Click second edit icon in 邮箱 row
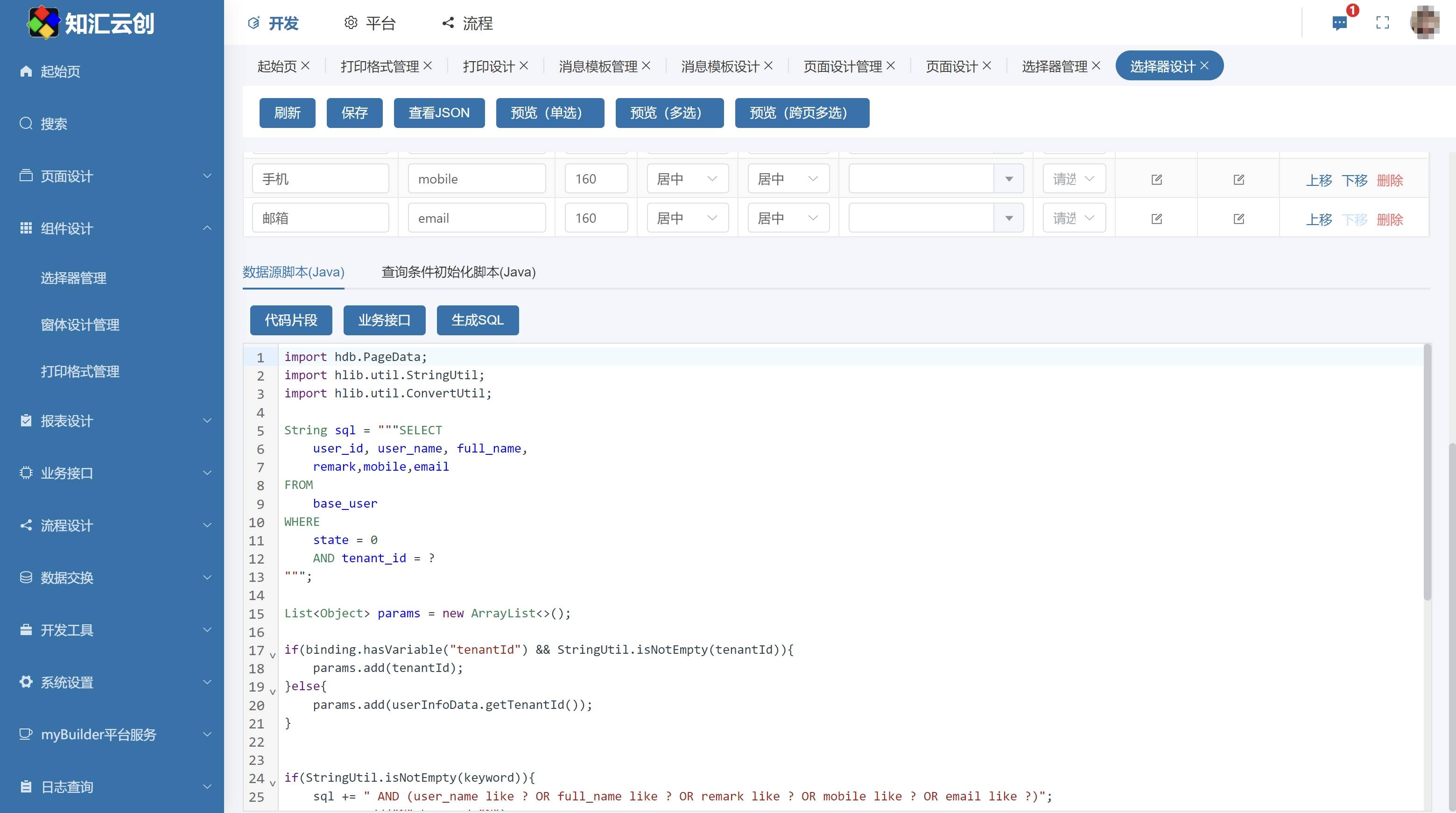Image resolution: width=1456 pixels, height=813 pixels. tap(1238, 219)
